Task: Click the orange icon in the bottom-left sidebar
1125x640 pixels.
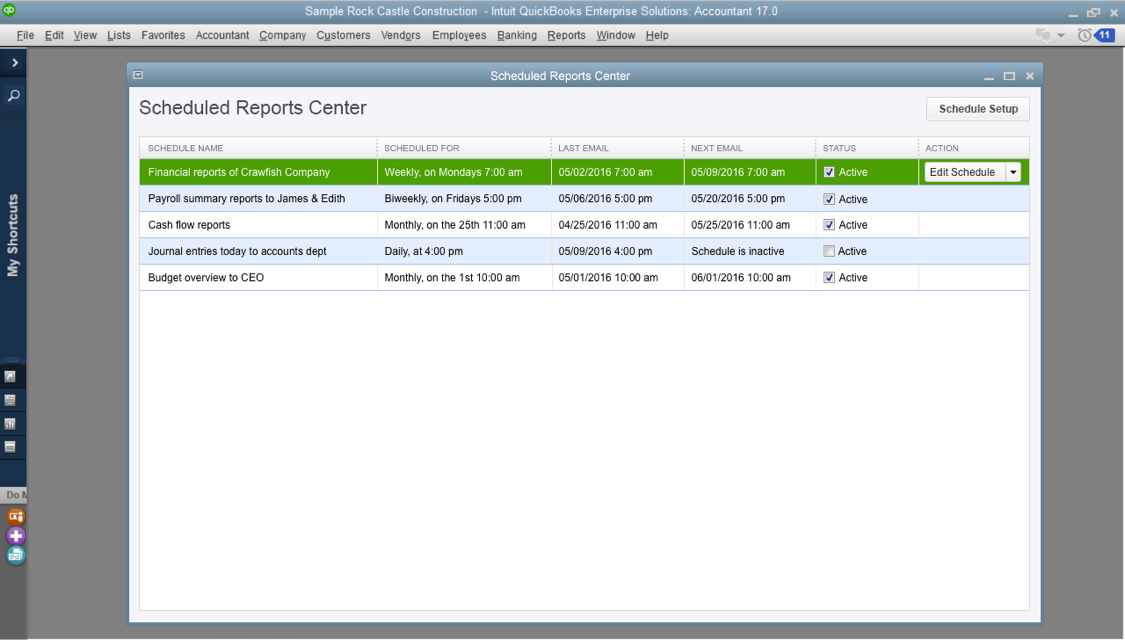Action: (15, 517)
